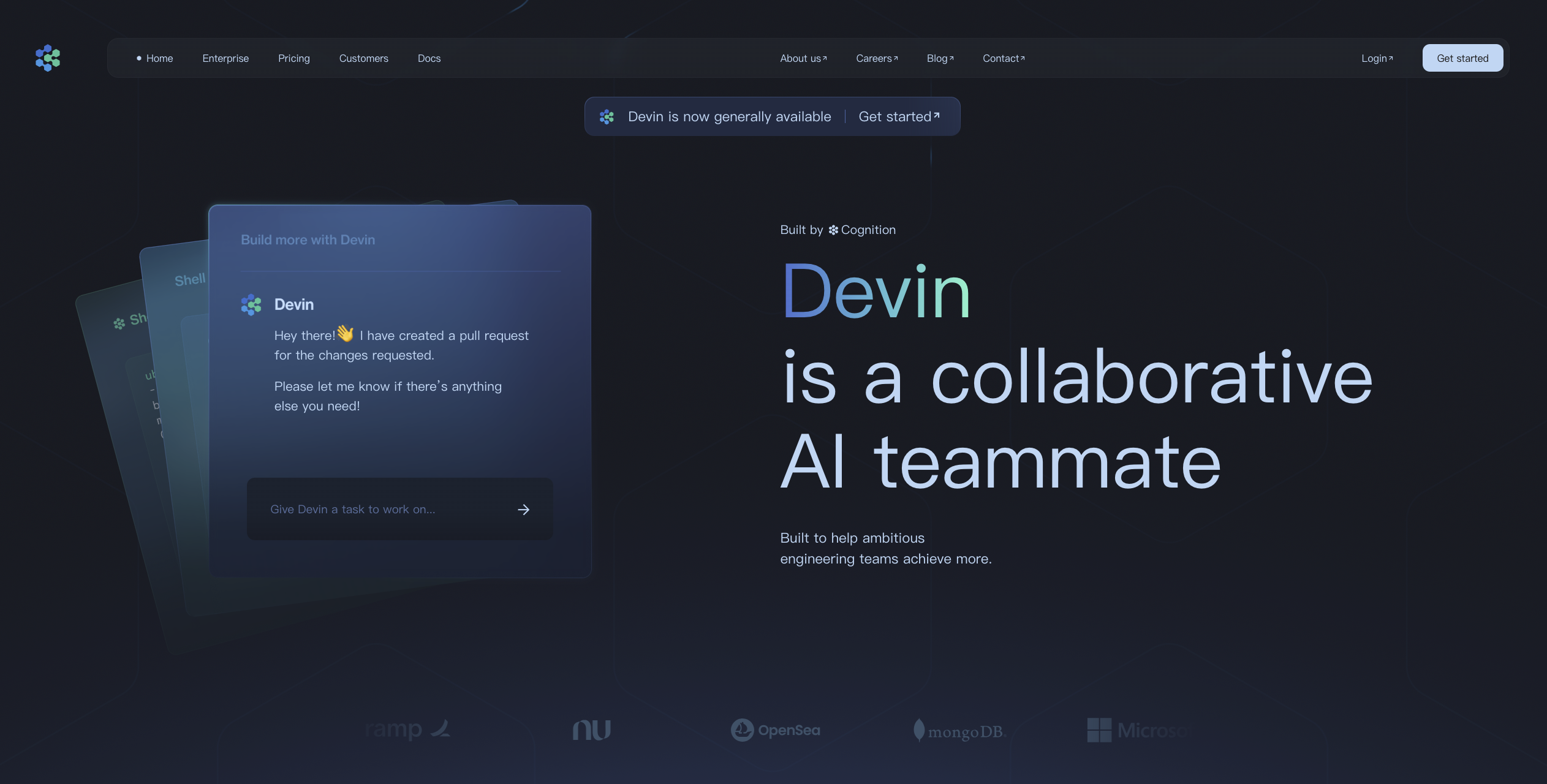Submit task with the arrow button
1547x784 pixels.
(523, 510)
